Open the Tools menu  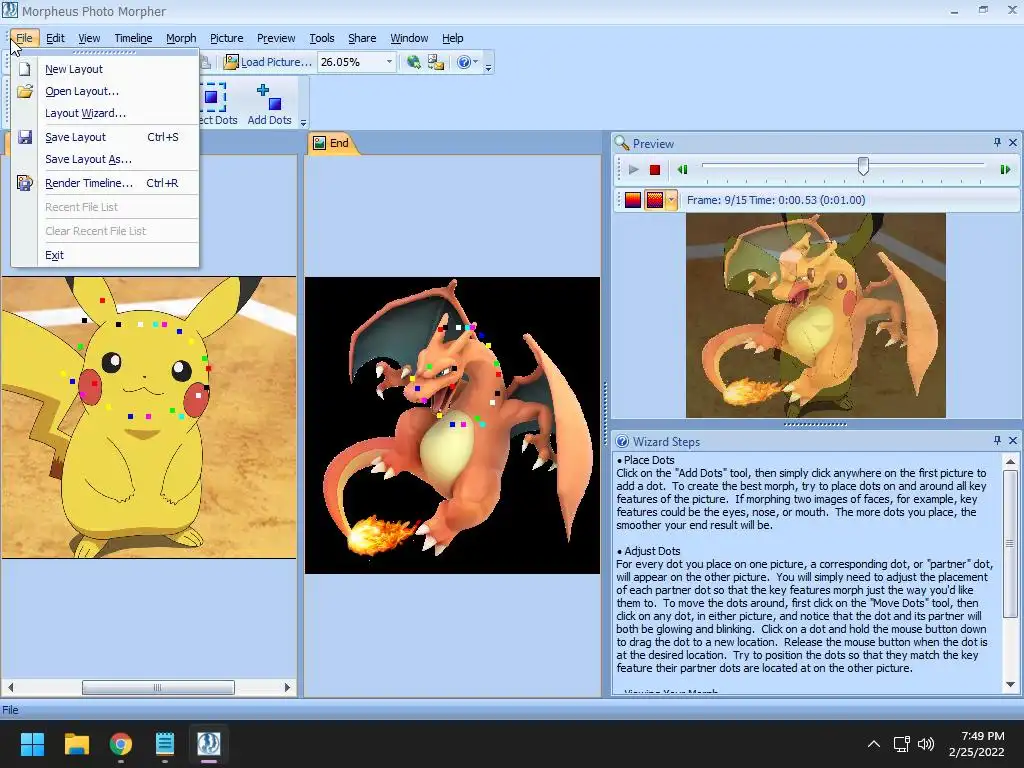(x=321, y=38)
